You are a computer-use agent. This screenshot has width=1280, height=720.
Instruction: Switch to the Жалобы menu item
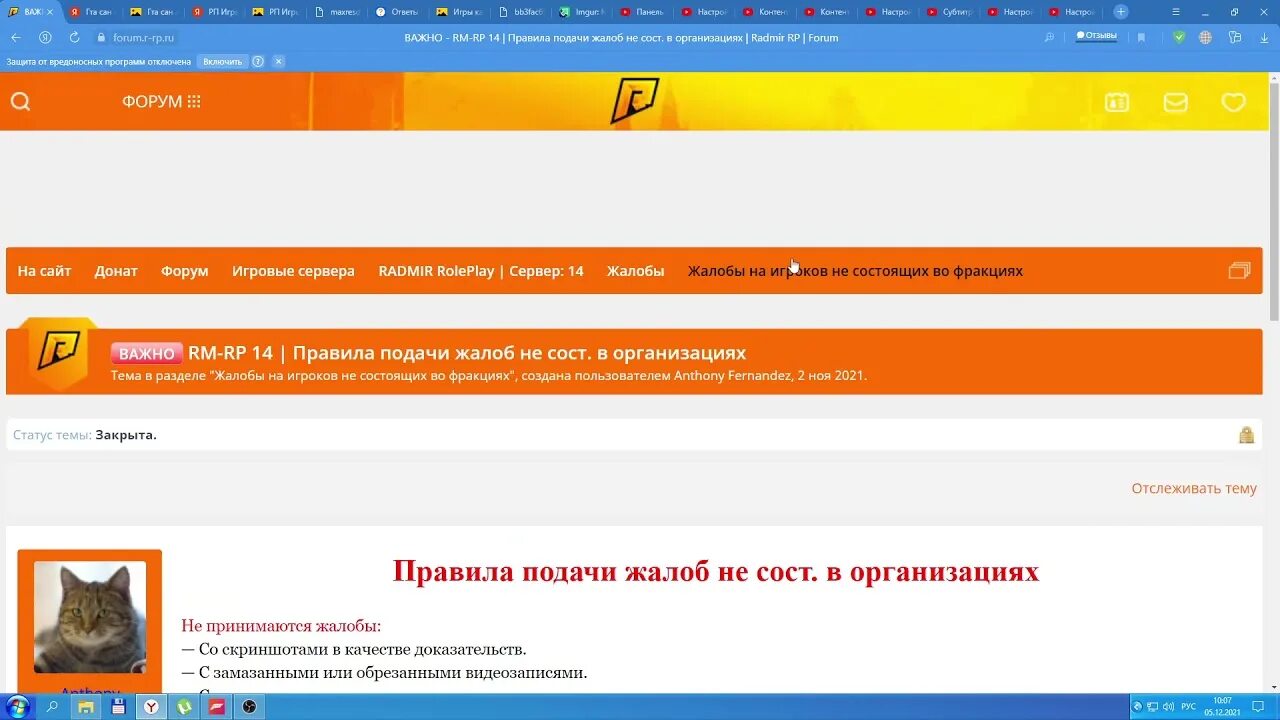coord(635,270)
